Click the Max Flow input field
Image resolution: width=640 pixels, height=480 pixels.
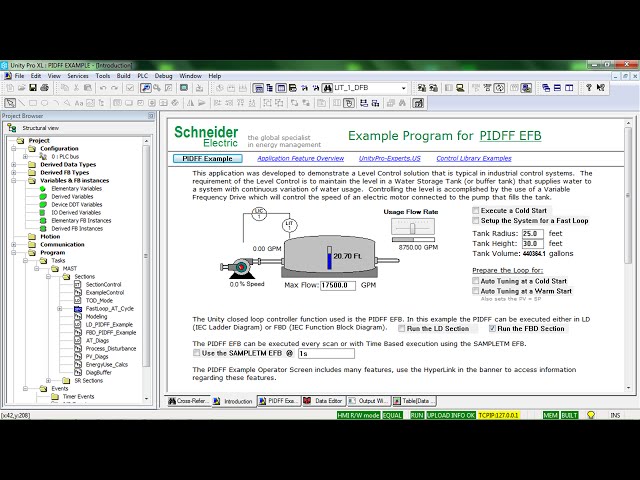coord(338,285)
